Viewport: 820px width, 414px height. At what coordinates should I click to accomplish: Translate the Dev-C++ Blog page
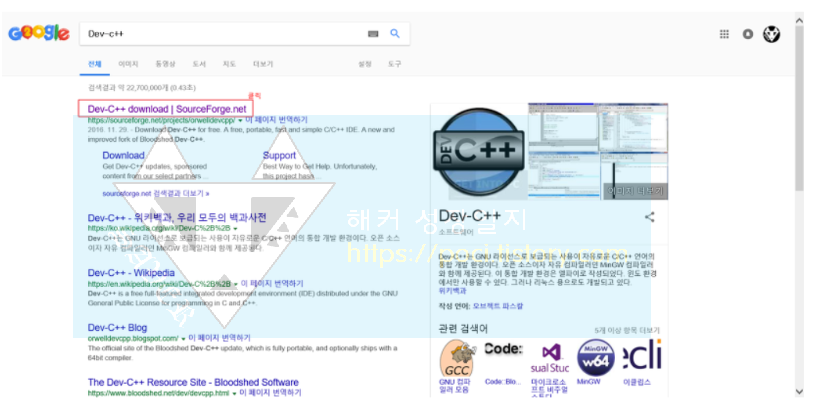tap(219, 338)
